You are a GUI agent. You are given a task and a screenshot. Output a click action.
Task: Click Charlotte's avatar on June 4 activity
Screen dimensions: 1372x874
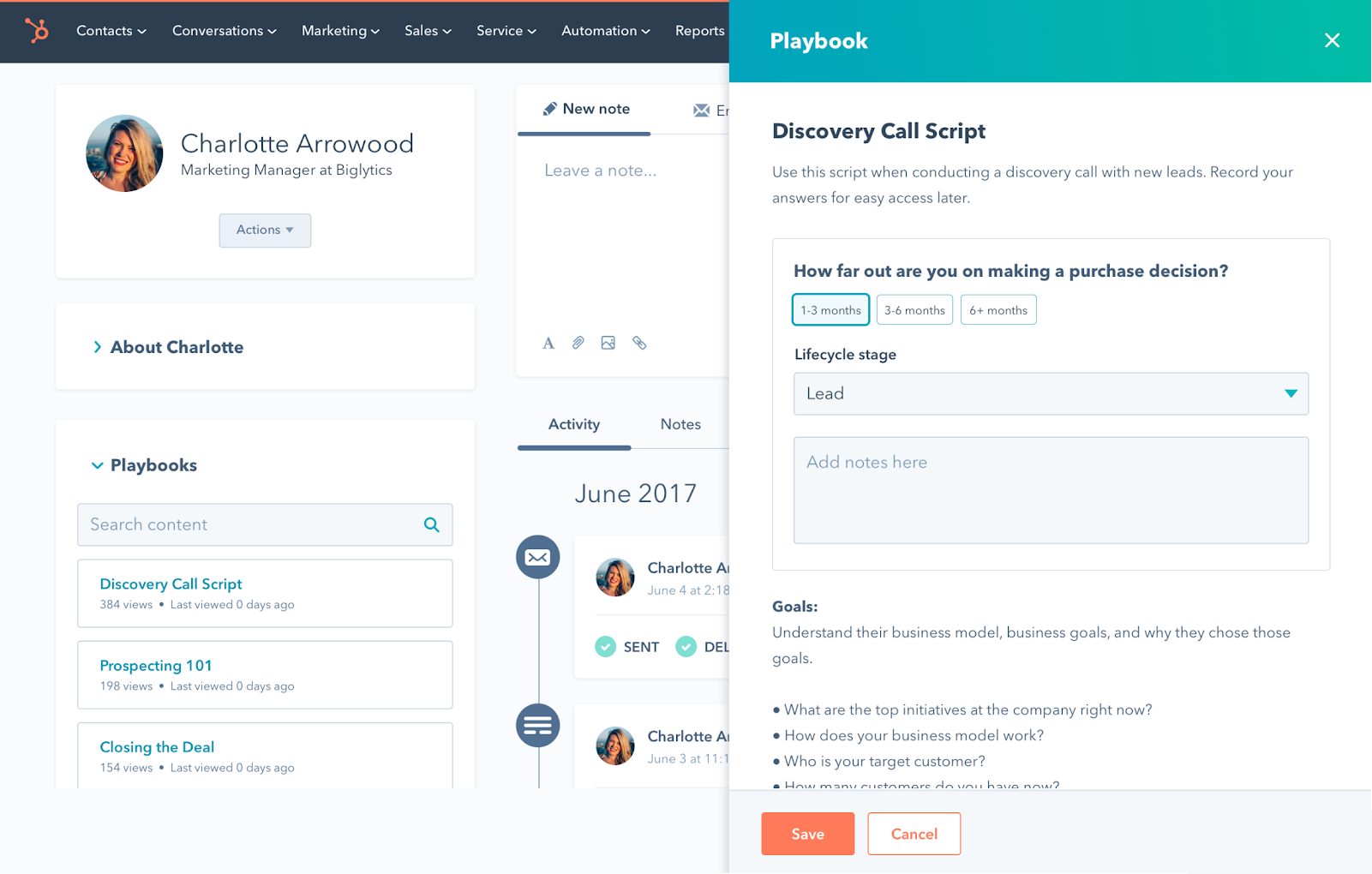(x=615, y=578)
